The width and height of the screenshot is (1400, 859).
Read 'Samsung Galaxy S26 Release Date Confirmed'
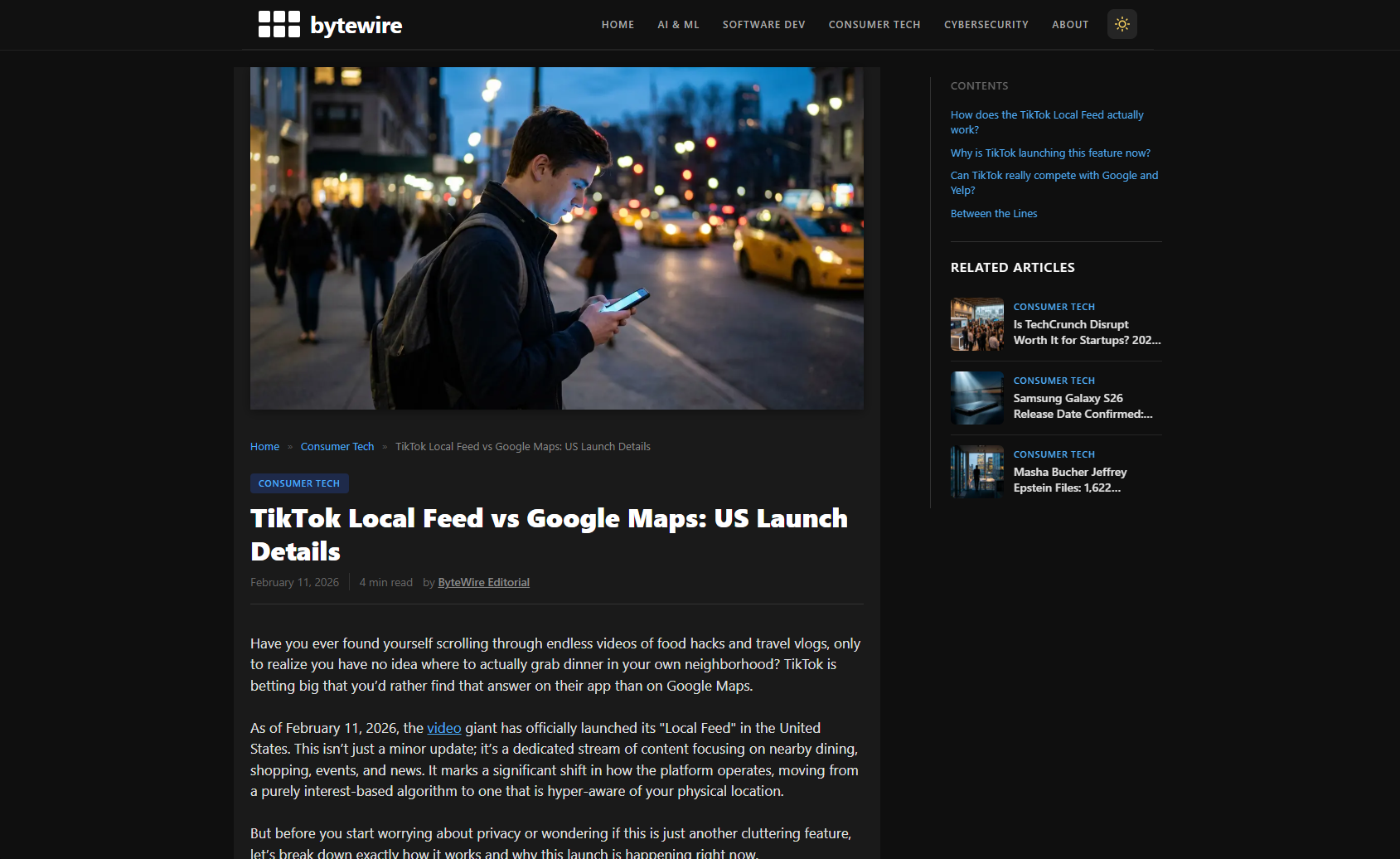(1082, 405)
